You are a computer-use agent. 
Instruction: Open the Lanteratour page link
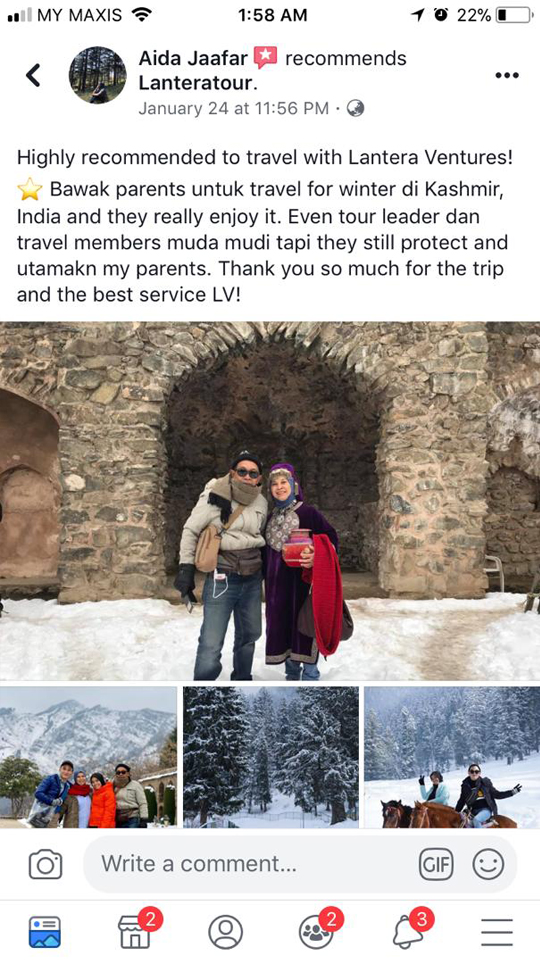(195, 83)
